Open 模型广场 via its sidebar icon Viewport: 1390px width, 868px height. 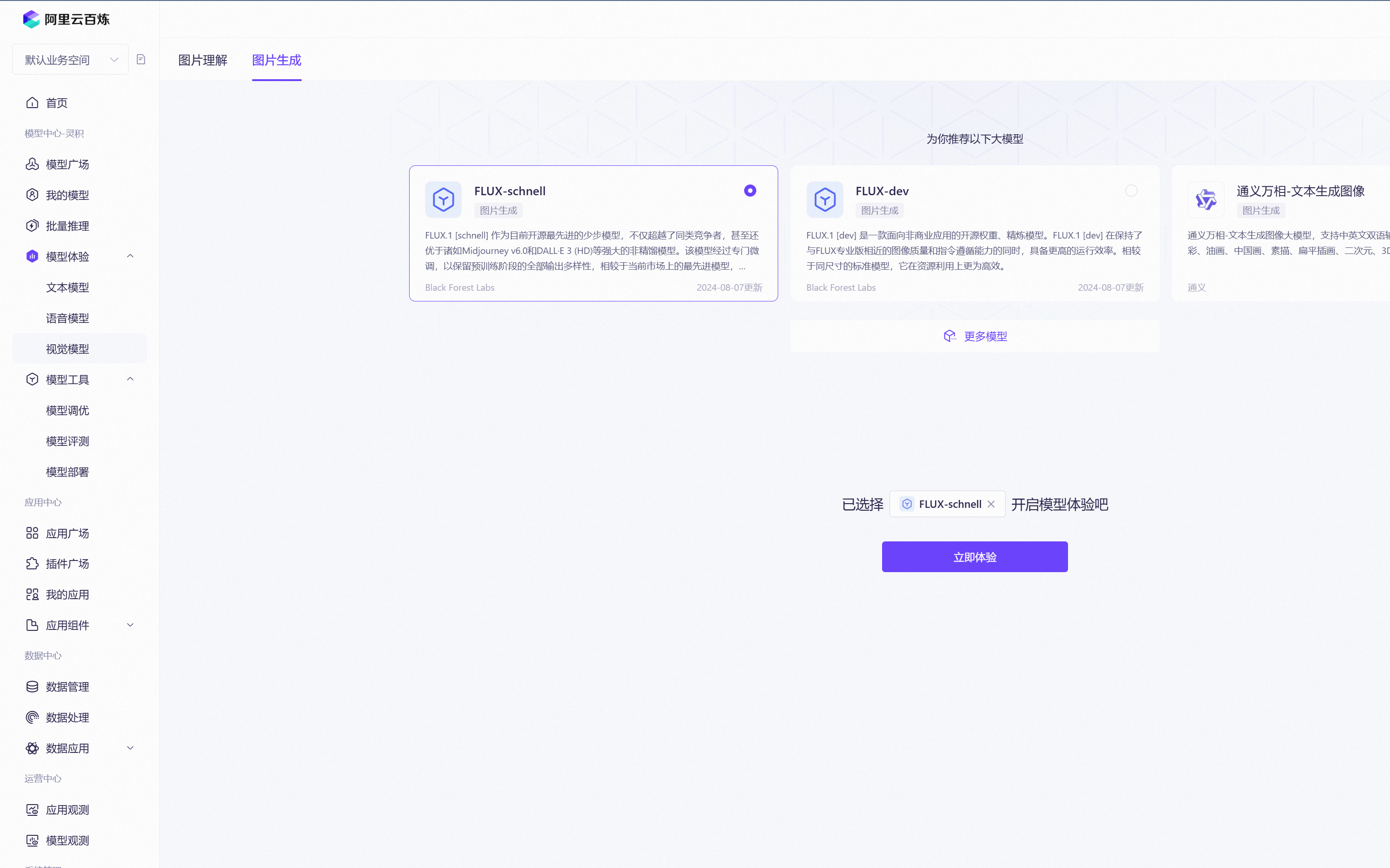click(x=32, y=164)
